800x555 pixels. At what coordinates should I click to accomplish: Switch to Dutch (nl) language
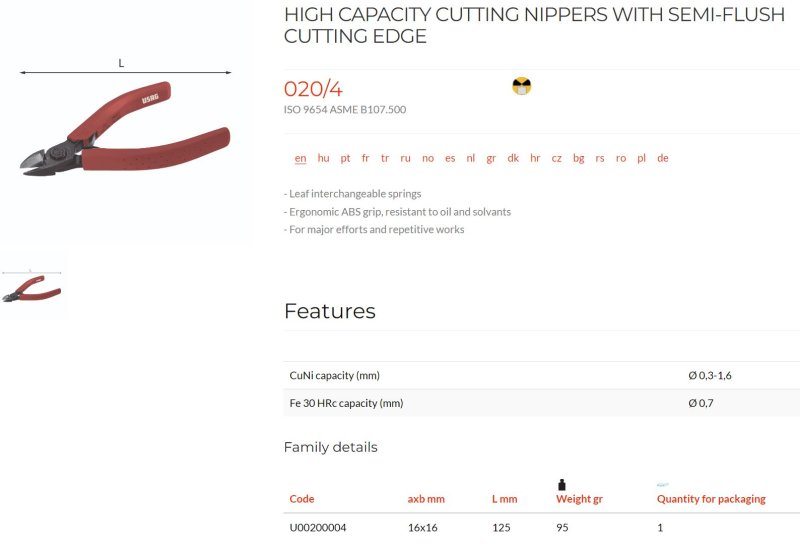coord(470,158)
